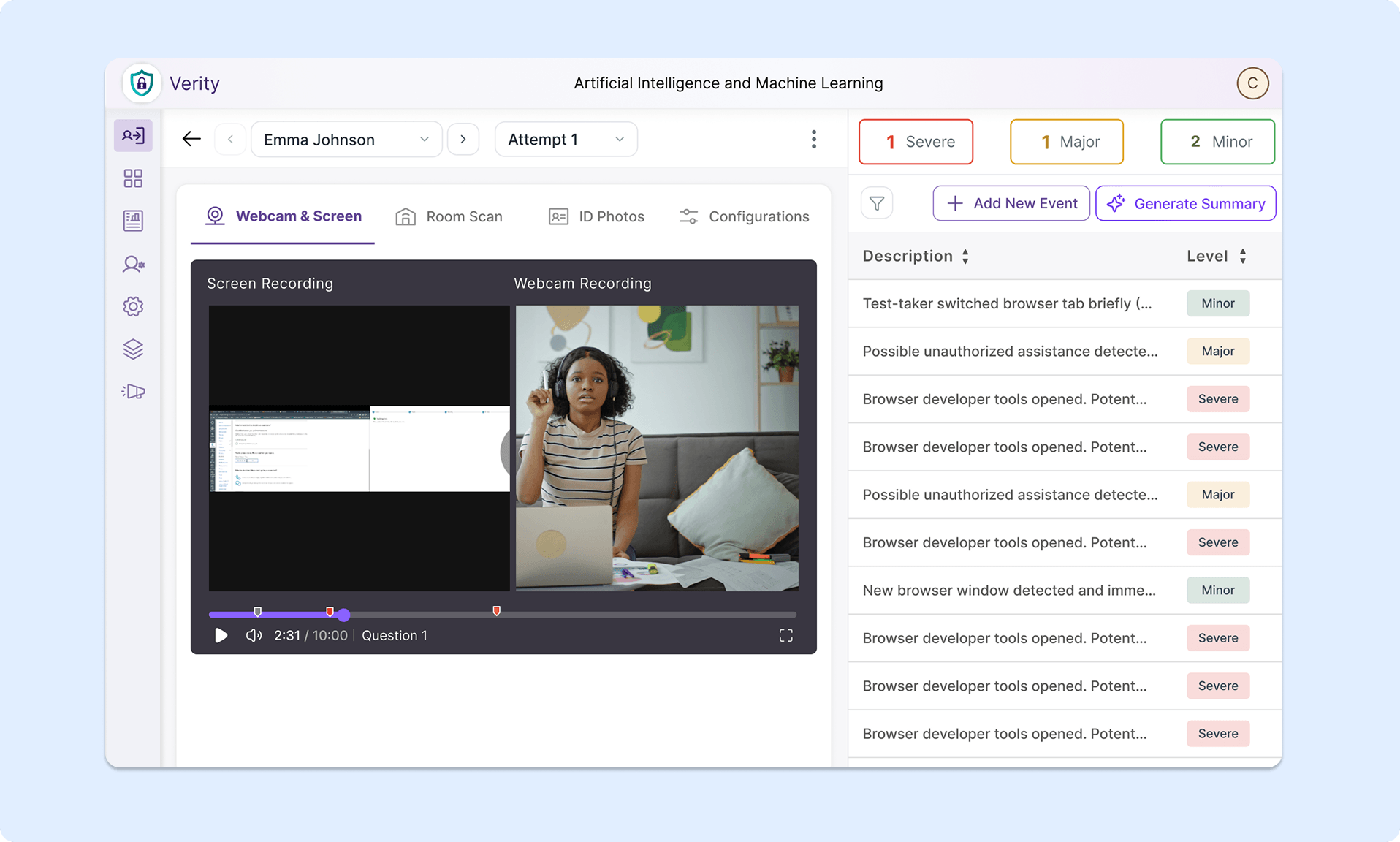Jump to the last red timeline marker

coord(497,611)
